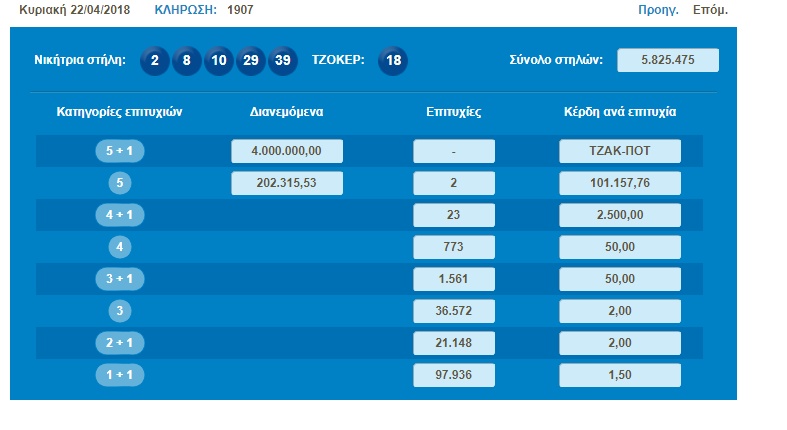Click the 202.315,53 distributed amount field
This screenshot has width=787, height=430.
pos(287,184)
